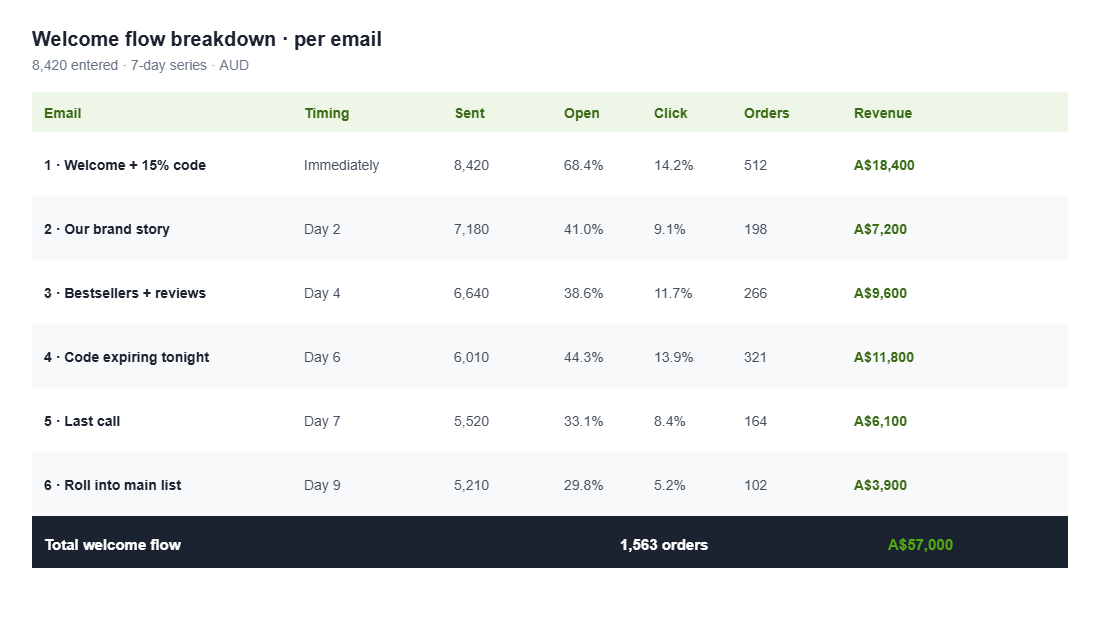Click the A$9,600 revenue figure
Viewport: 1100px width, 640px height.
(880, 293)
